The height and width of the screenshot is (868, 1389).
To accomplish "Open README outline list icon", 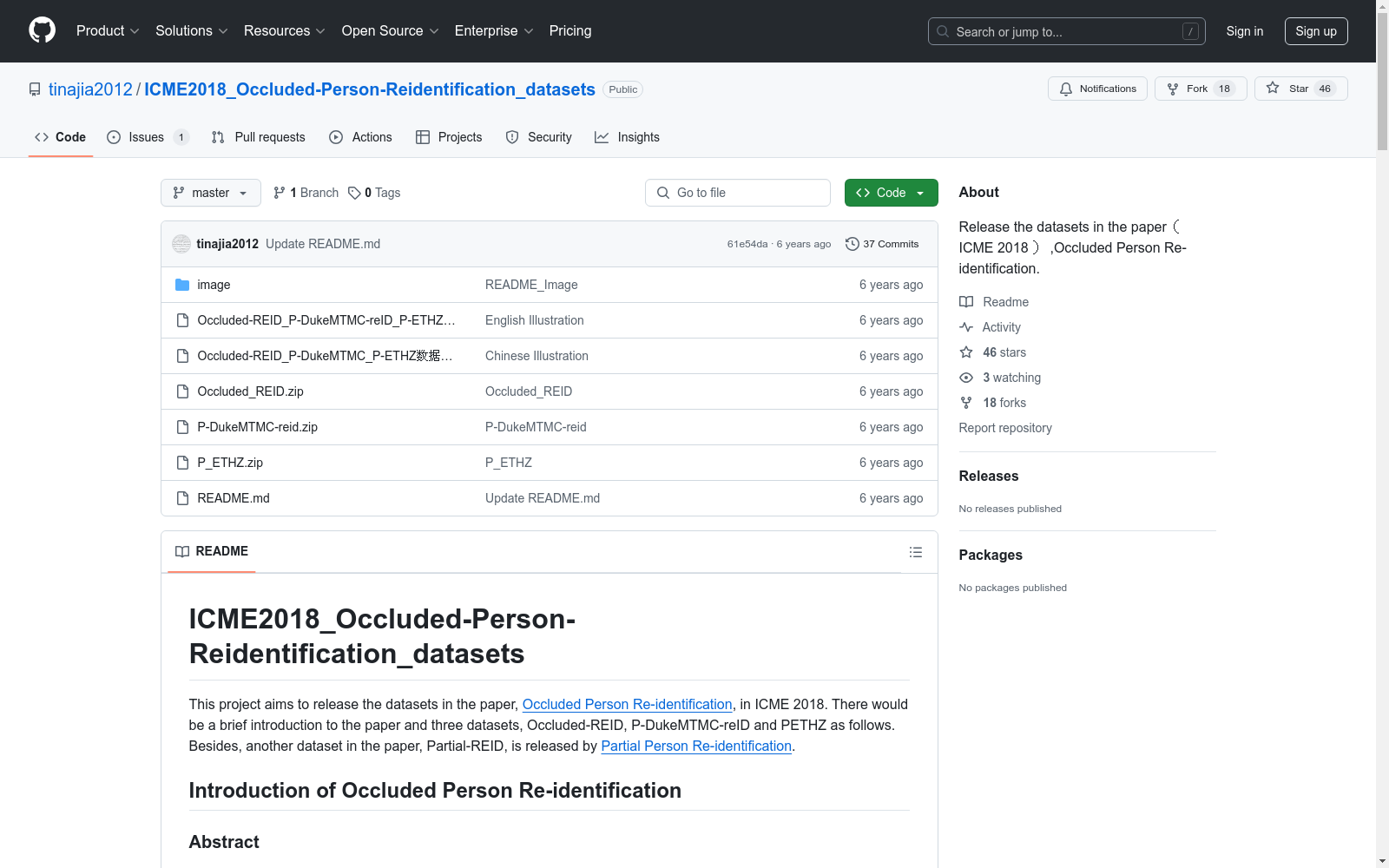I will click(x=916, y=552).
